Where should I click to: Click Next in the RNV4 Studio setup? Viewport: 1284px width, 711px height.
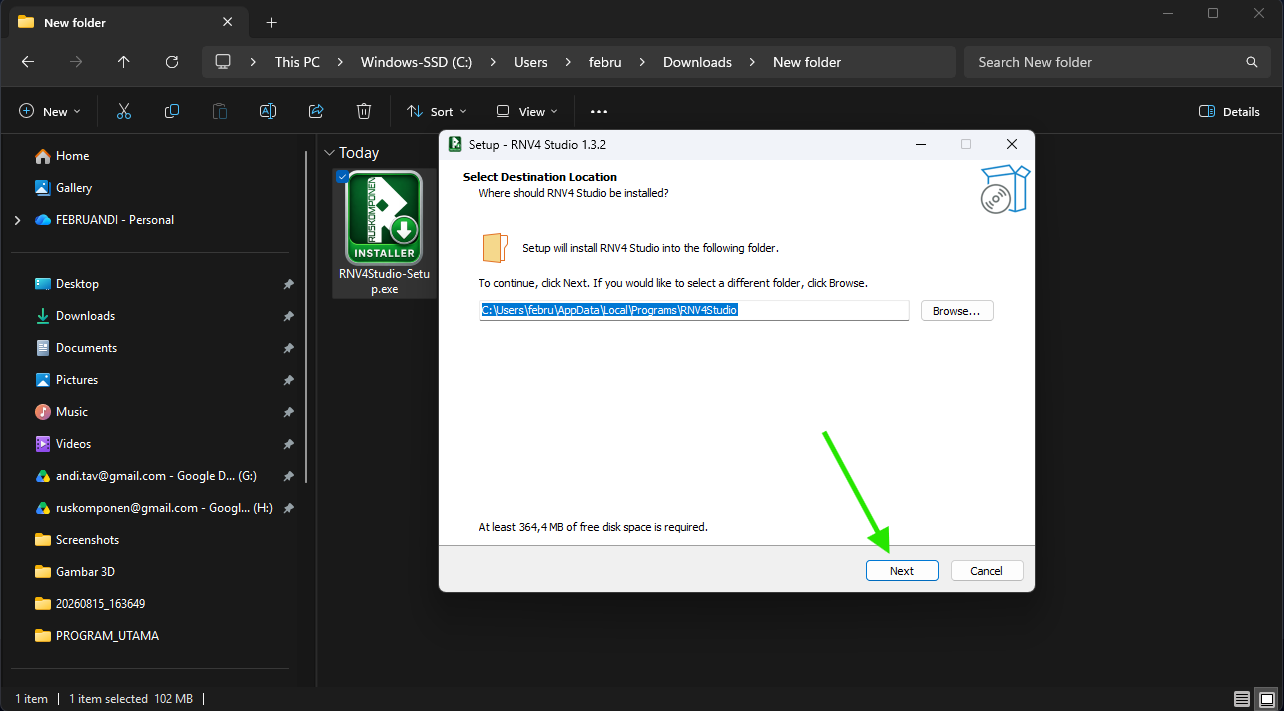pos(902,571)
